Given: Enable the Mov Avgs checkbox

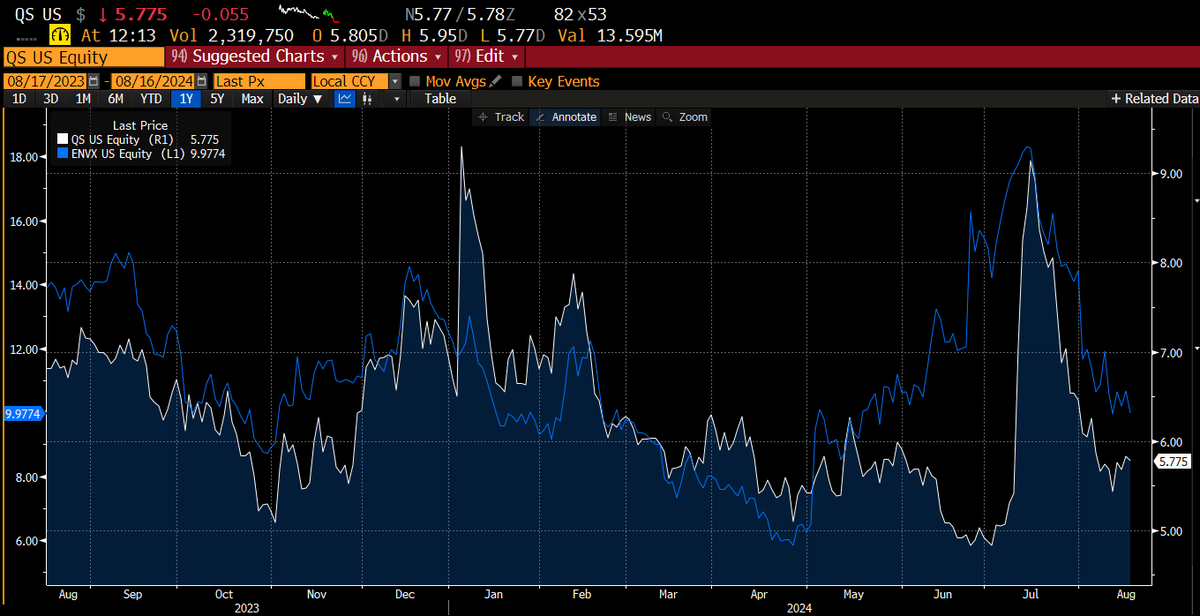Looking at the screenshot, I should tap(416, 81).
